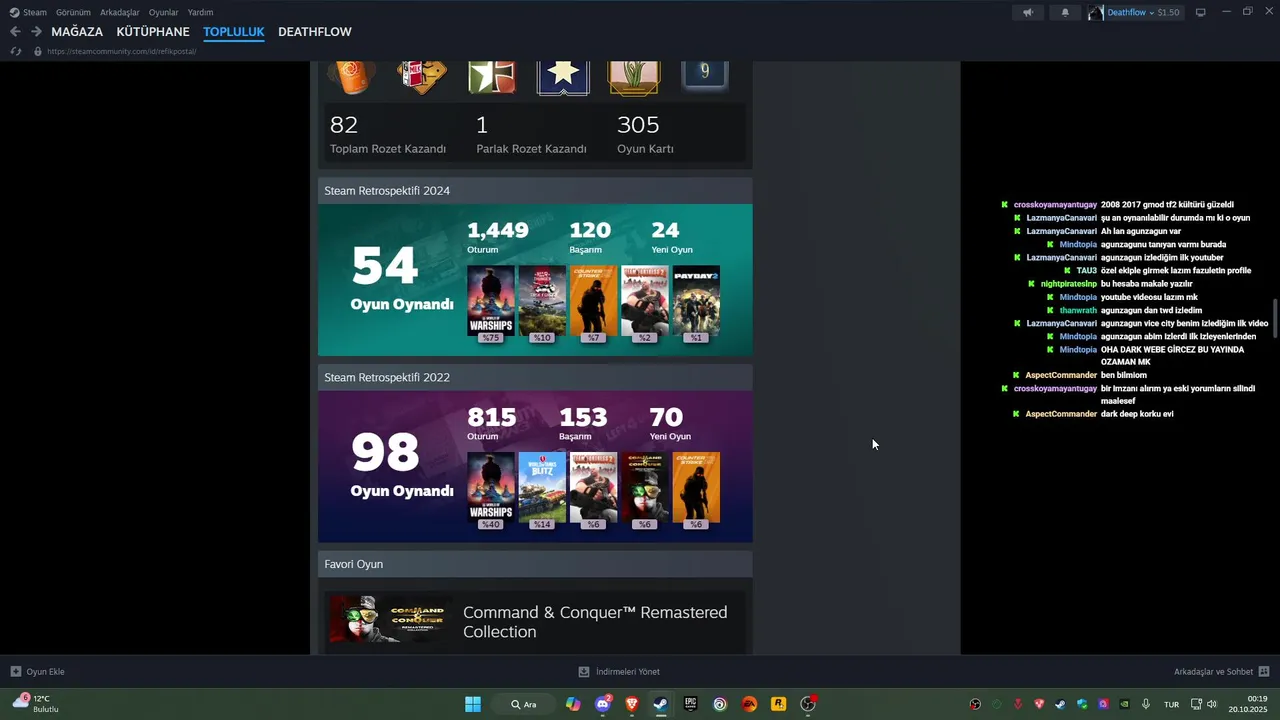Open the Oyunlar menu
Image resolution: width=1280 pixels, height=720 pixels.
(164, 12)
